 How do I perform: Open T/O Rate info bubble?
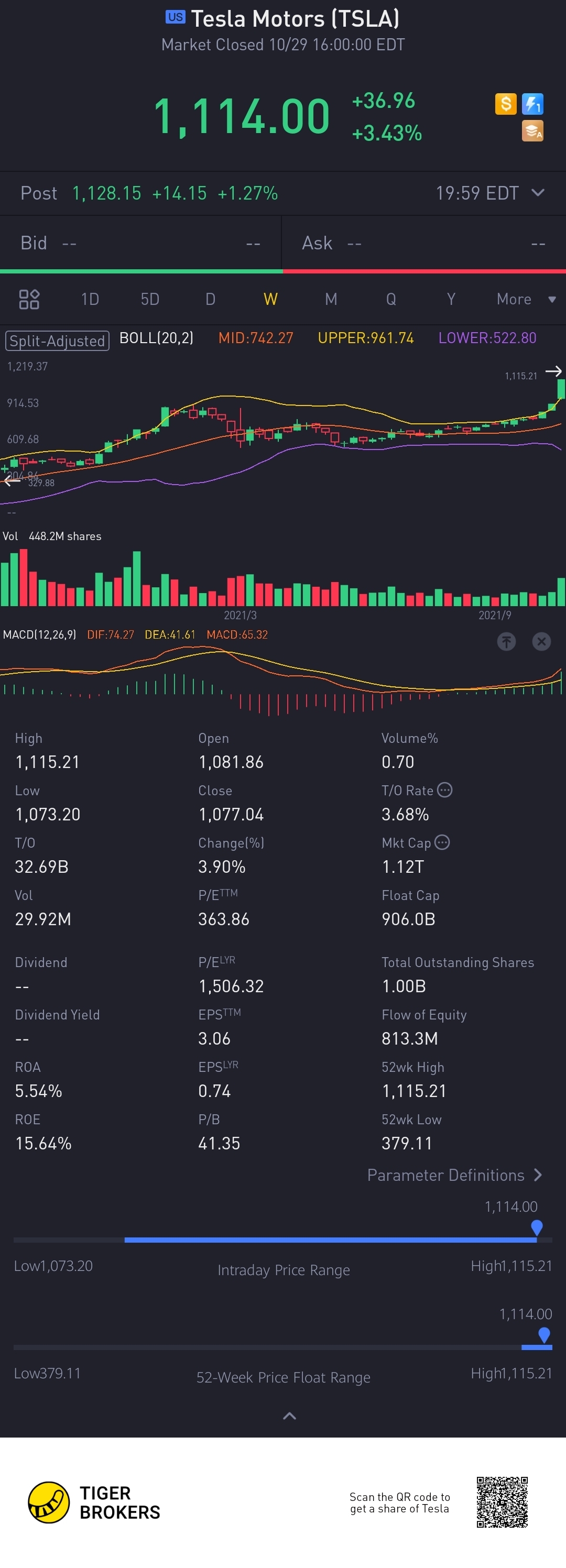tap(445, 790)
